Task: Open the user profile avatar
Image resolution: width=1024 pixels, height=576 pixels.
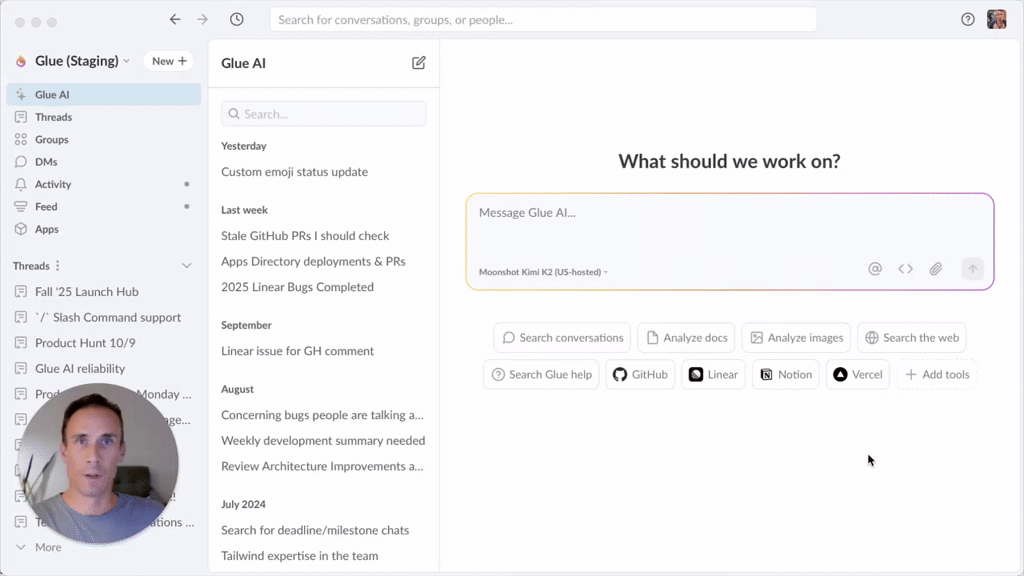Action: click(x=996, y=19)
